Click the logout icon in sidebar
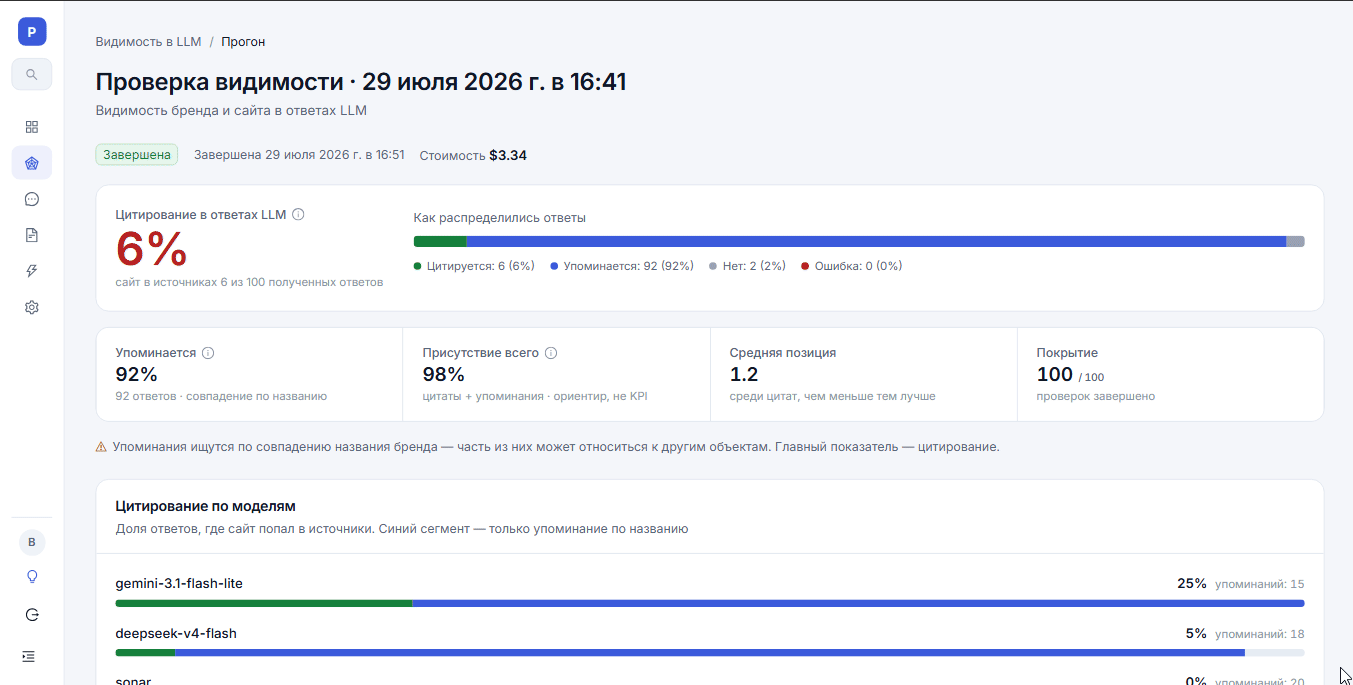This screenshot has height=685, width=1353. click(32, 615)
